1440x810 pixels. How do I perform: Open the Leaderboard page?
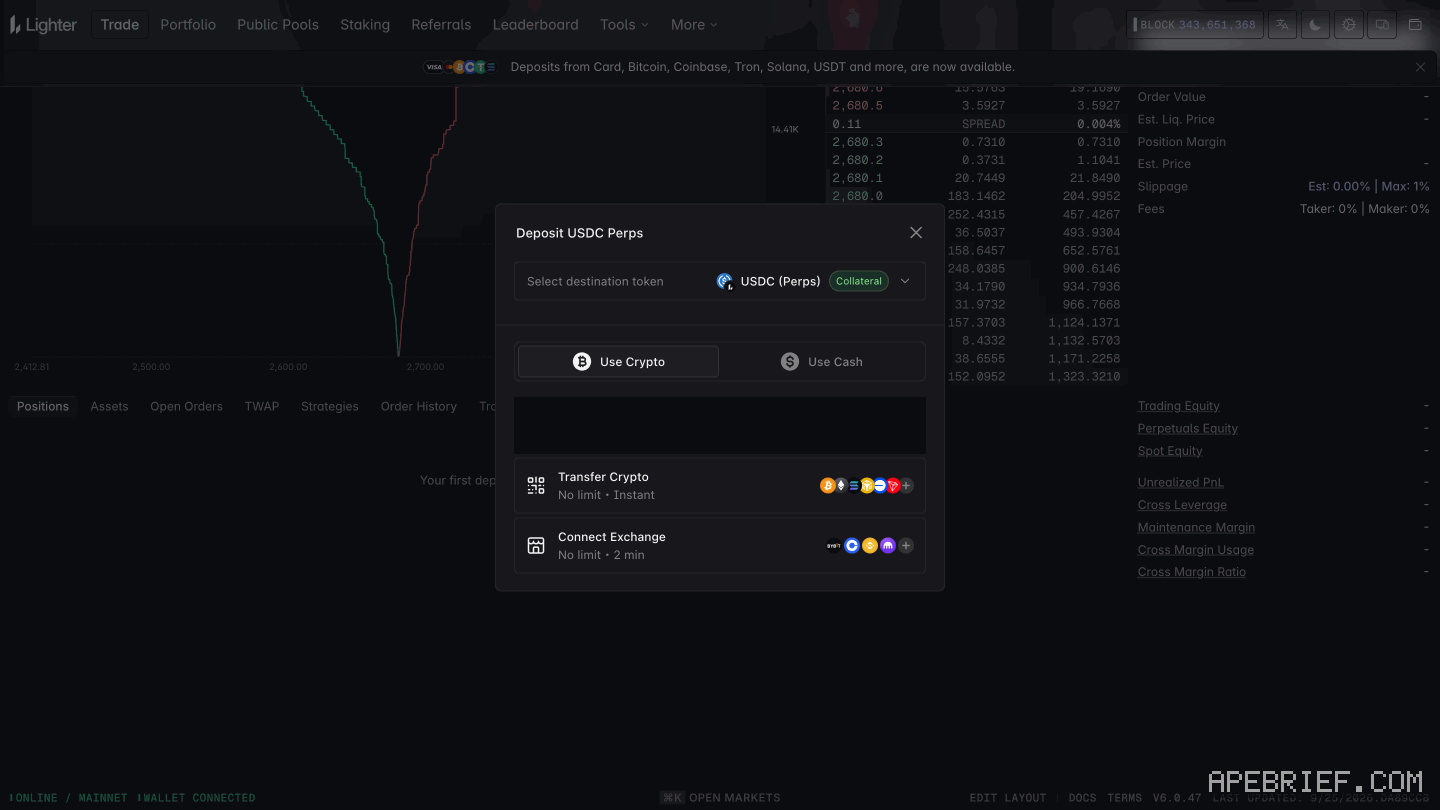click(536, 25)
